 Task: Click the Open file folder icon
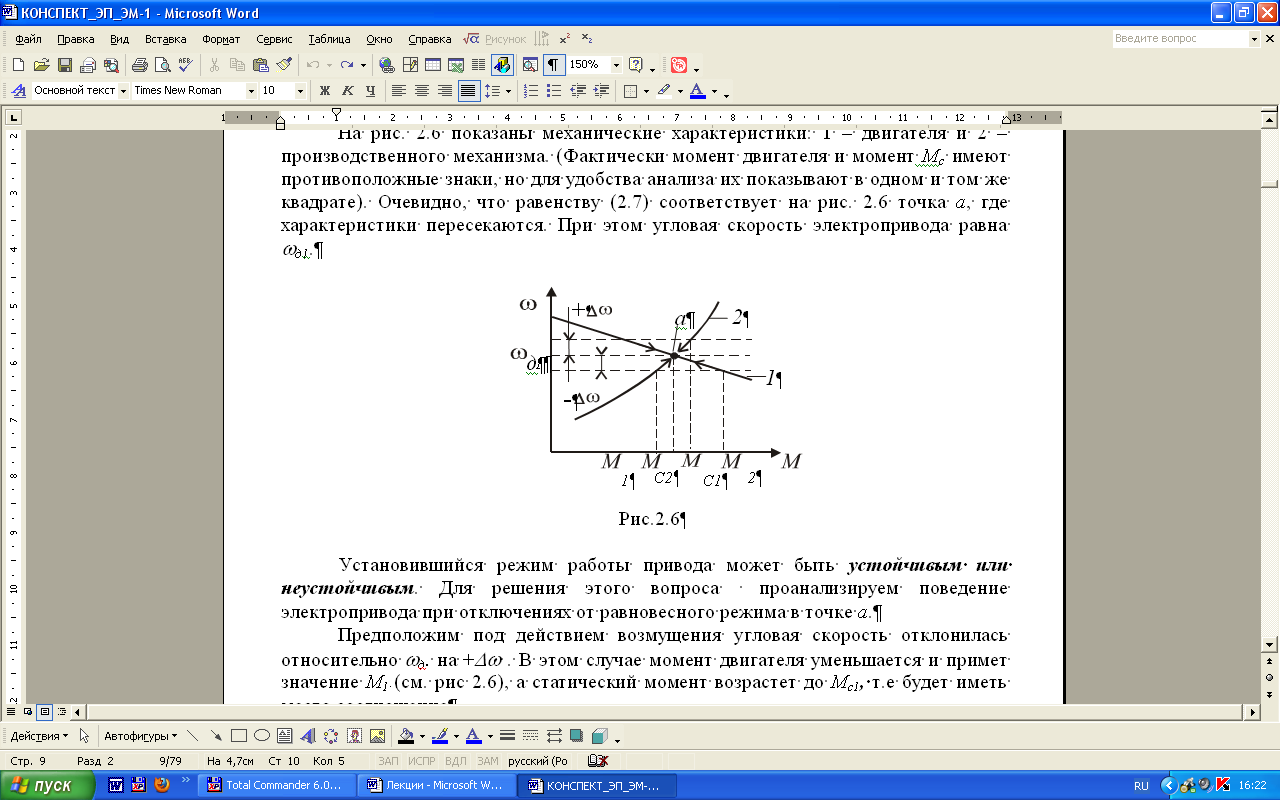(41, 65)
